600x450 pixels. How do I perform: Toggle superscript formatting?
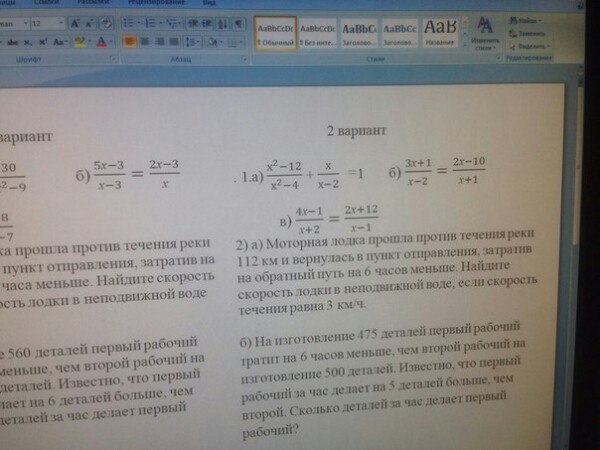tap(43, 42)
